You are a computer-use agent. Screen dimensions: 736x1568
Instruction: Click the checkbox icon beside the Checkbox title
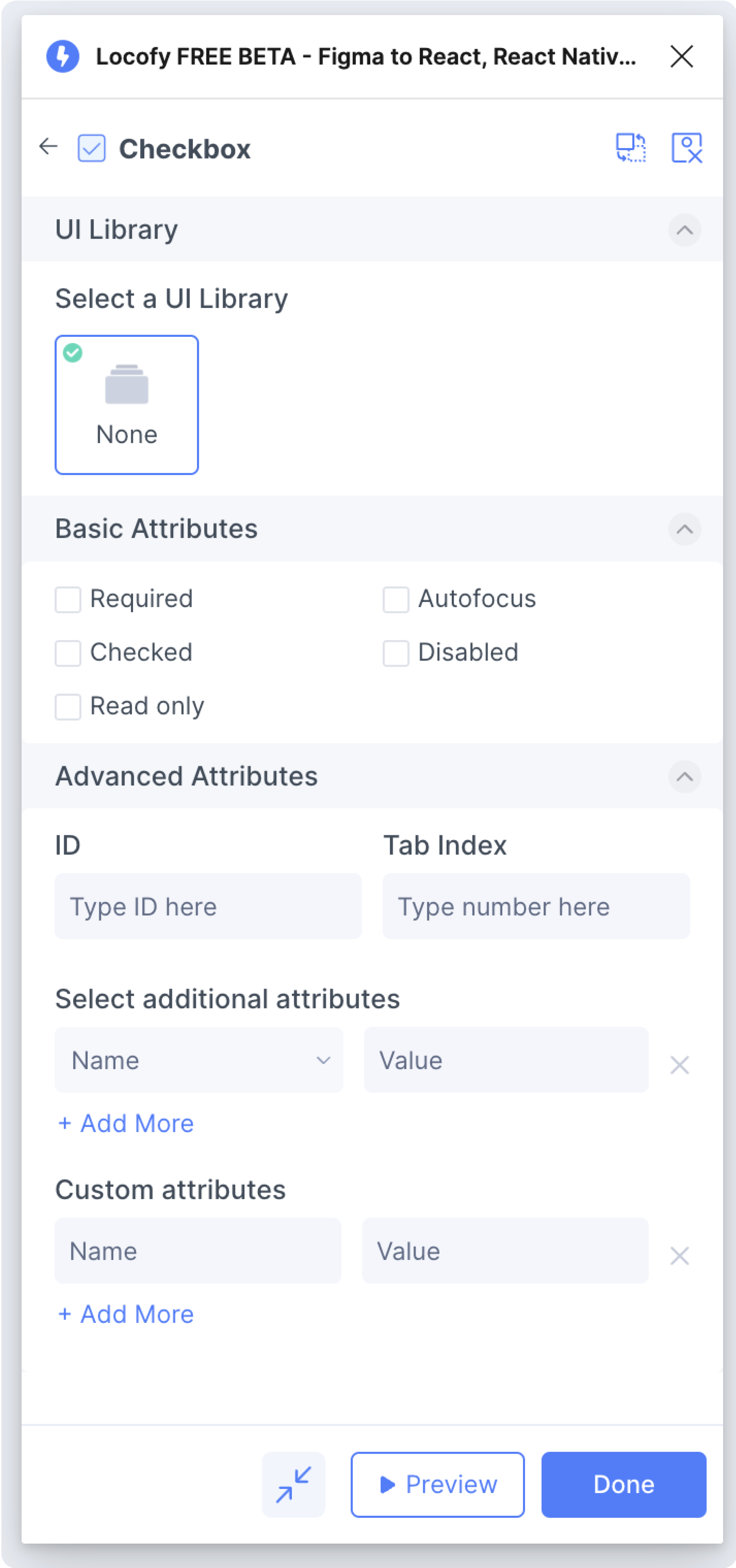(x=91, y=148)
